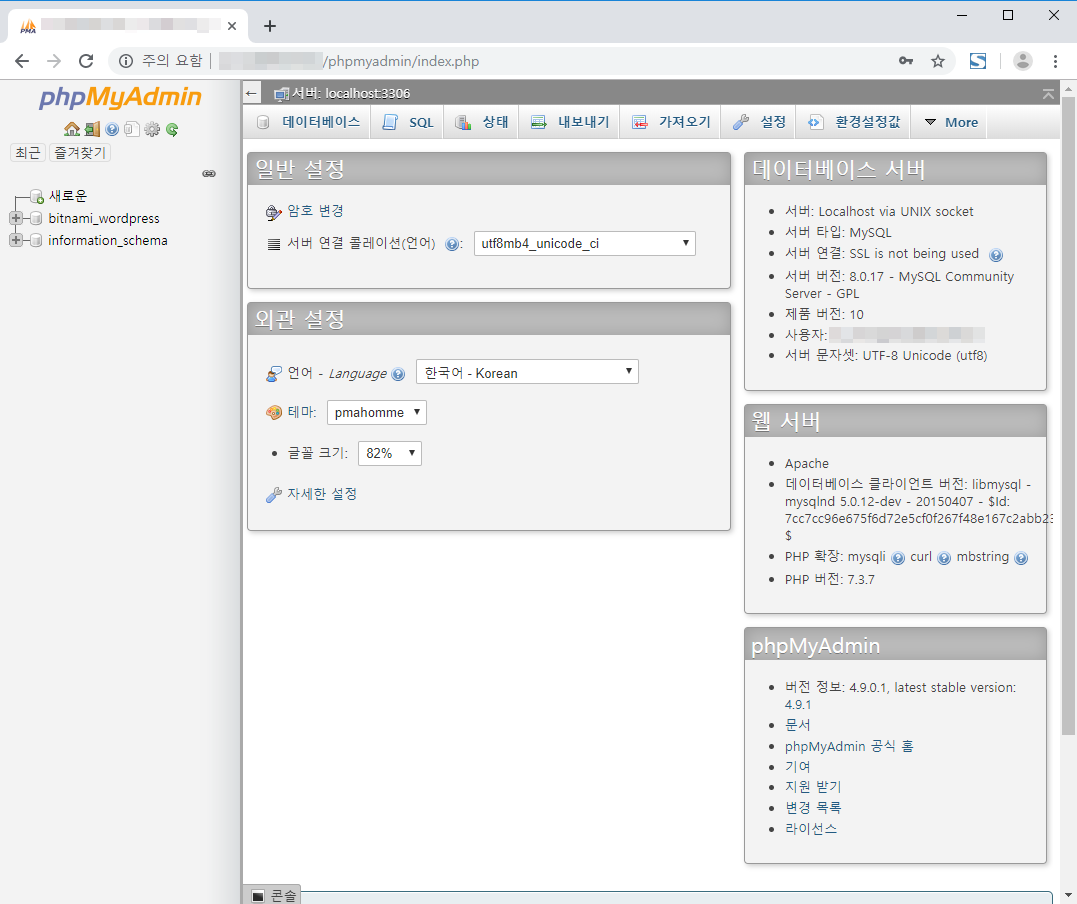Click the Chrome user profile avatar icon
1077x904 pixels.
[x=1022, y=61]
